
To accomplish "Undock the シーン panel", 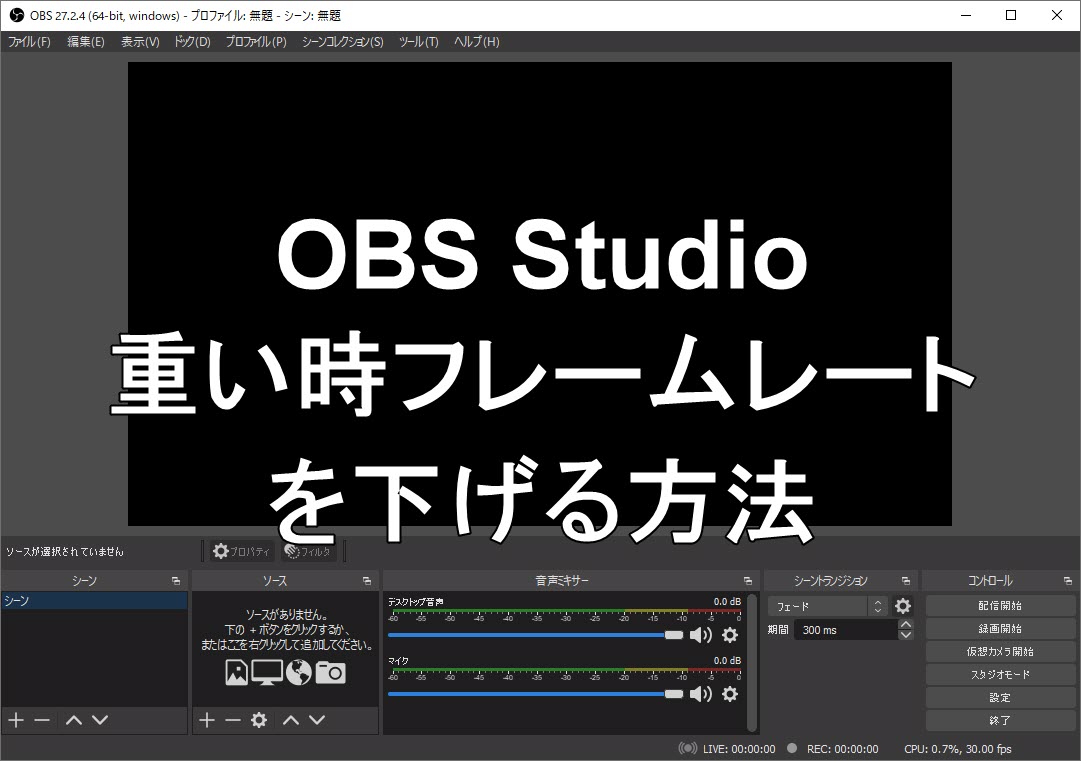I will click(x=176, y=581).
